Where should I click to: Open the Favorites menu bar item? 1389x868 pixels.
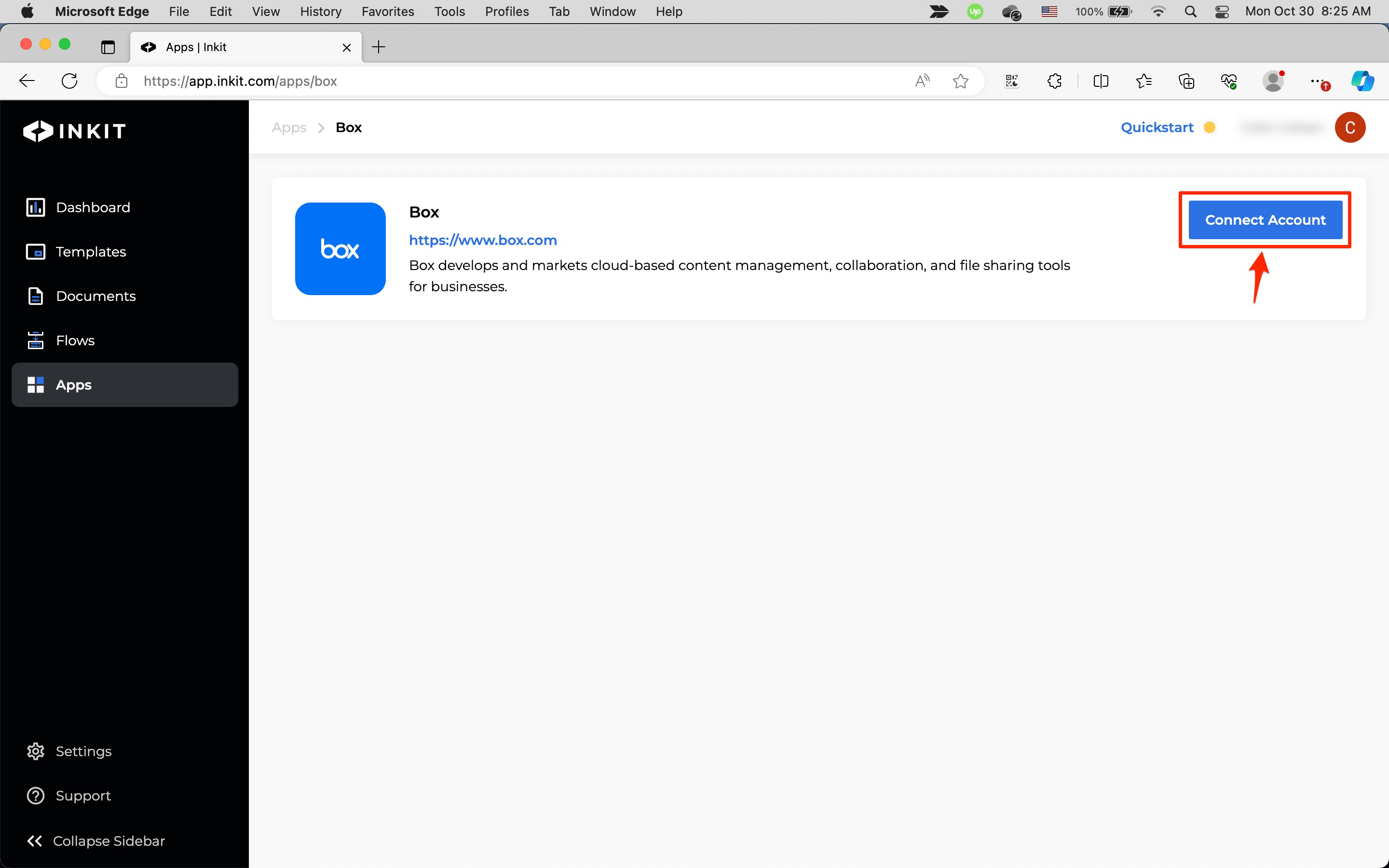pos(387,12)
